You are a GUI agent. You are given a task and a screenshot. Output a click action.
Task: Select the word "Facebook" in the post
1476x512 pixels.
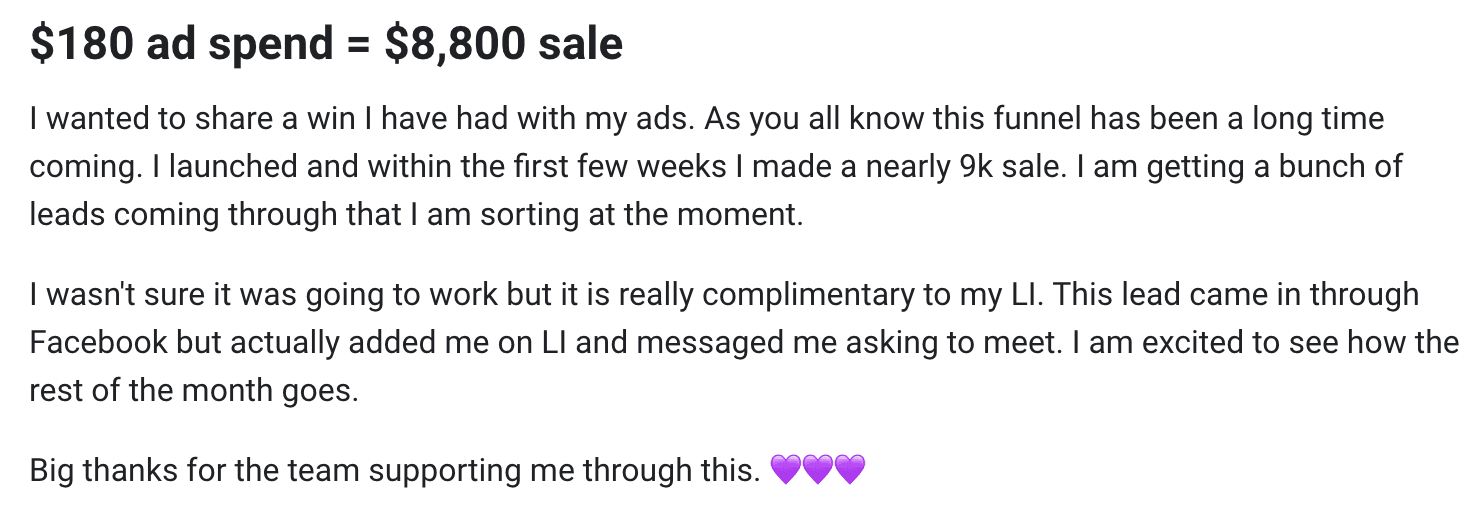tap(99, 342)
